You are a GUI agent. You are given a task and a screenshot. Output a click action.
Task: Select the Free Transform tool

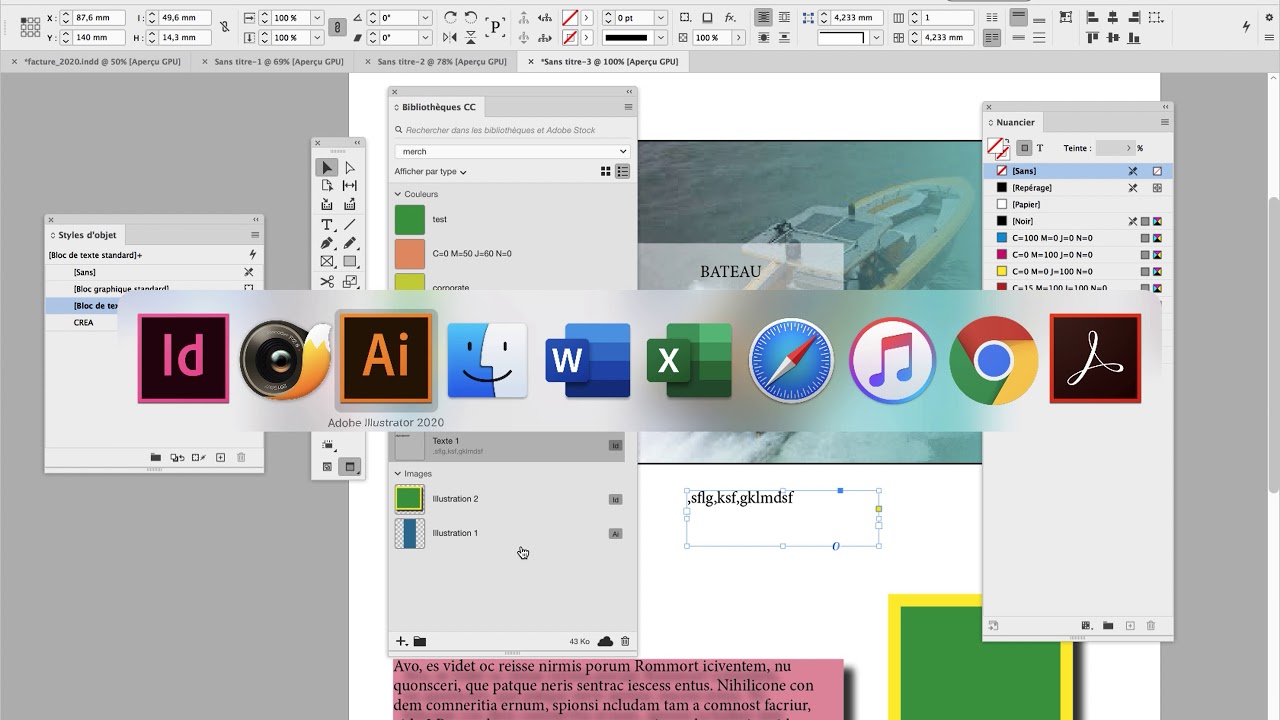point(350,282)
